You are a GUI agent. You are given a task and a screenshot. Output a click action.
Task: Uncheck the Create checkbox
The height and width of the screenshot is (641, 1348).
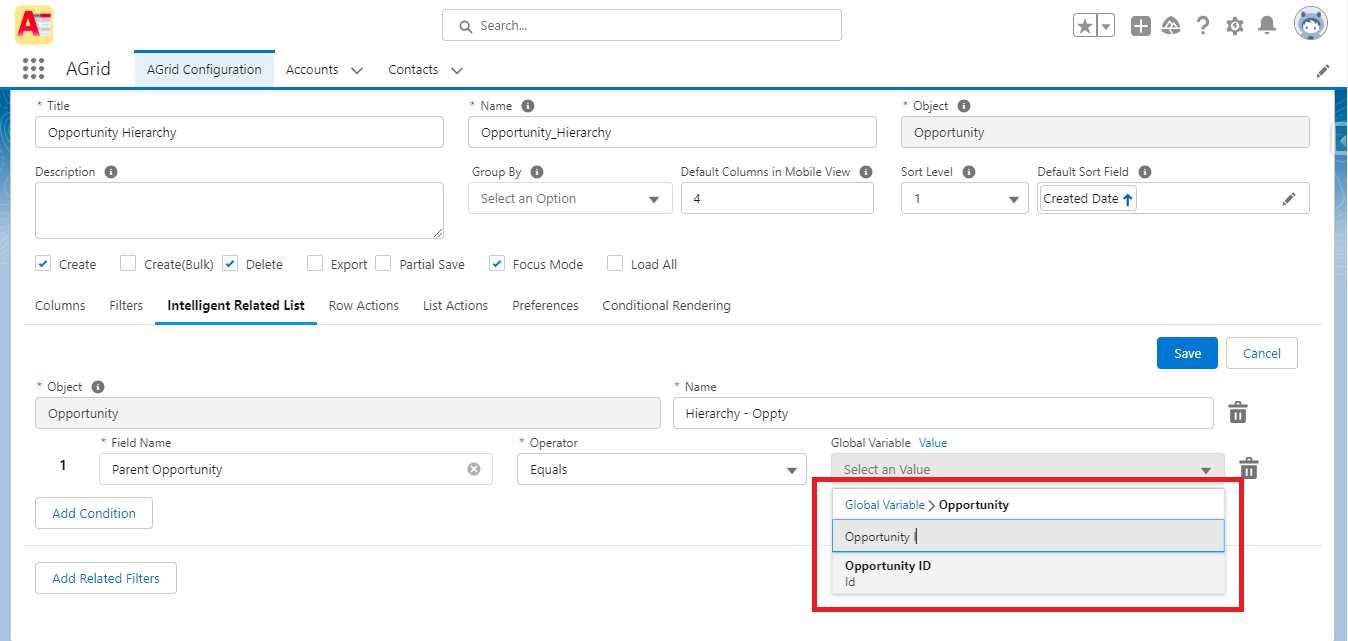[x=43, y=264]
